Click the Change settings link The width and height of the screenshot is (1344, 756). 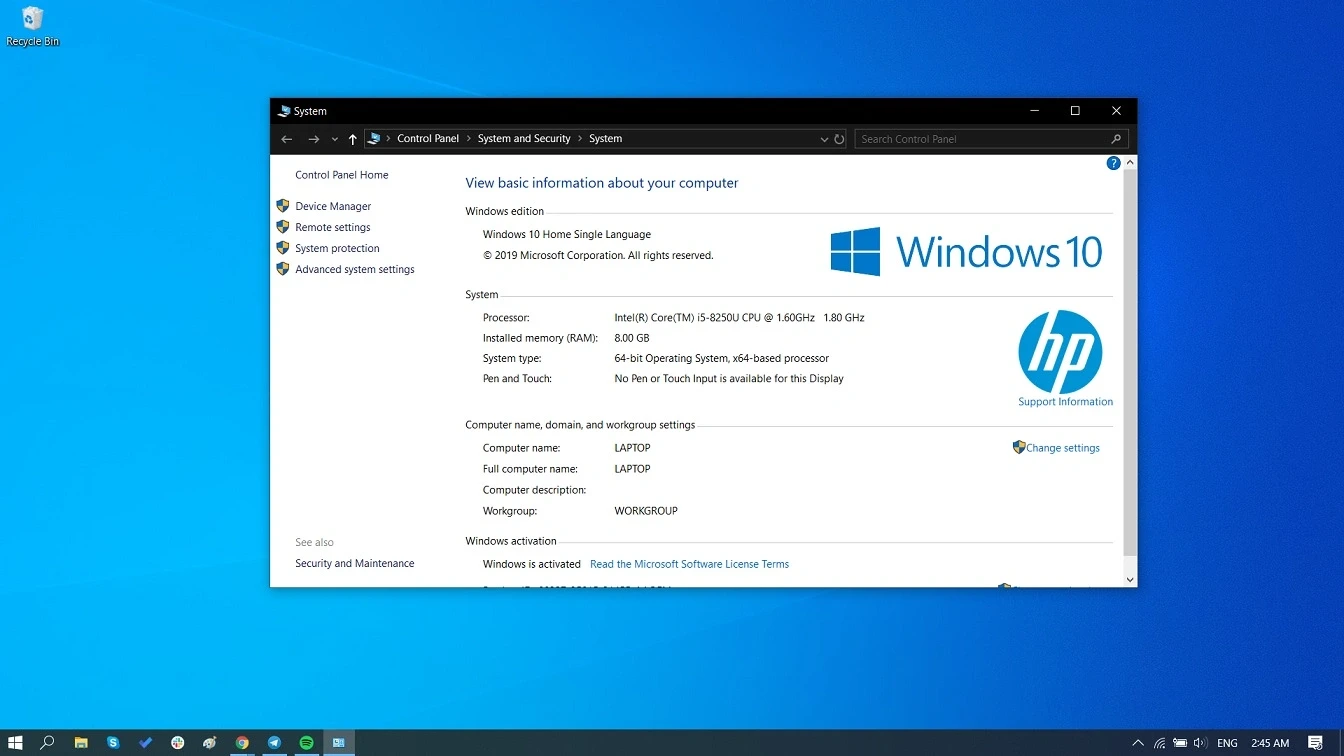click(1062, 448)
